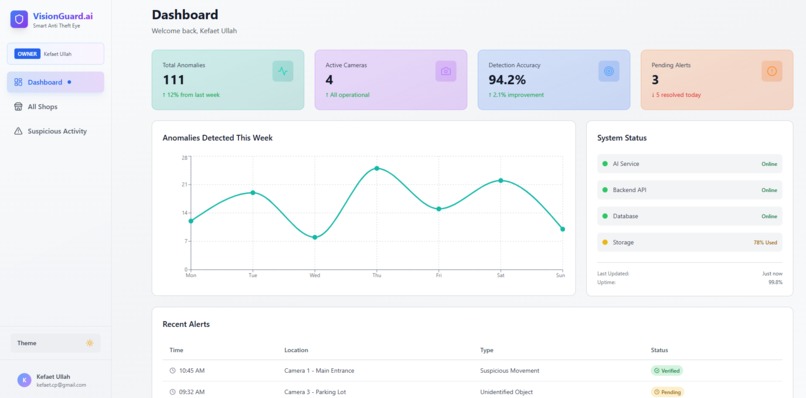Click the Recent Alerts heading
The image size is (806, 398).
pos(186,324)
